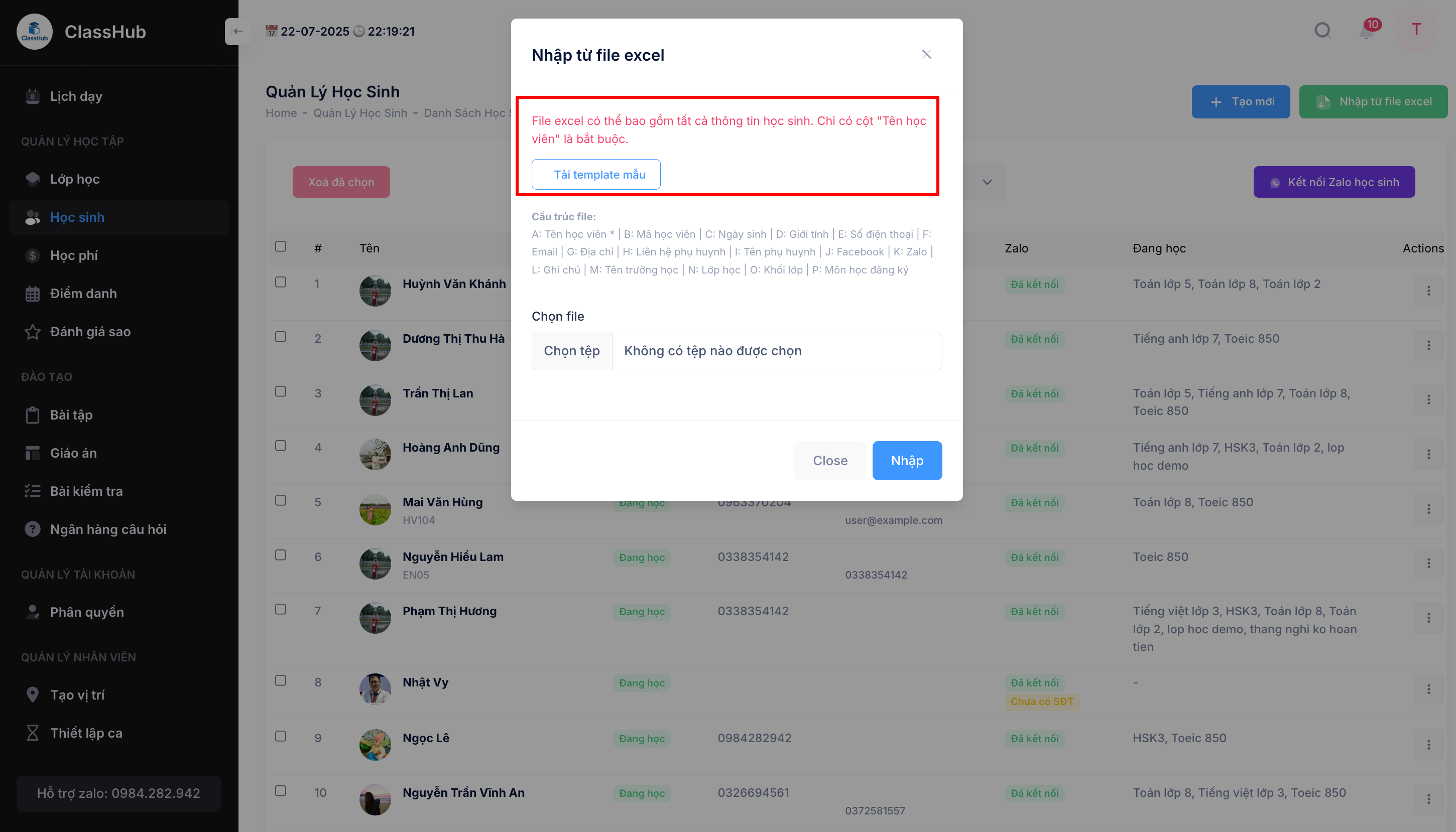
Task: Click the ClassHub logo icon
Action: coord(34,32)
